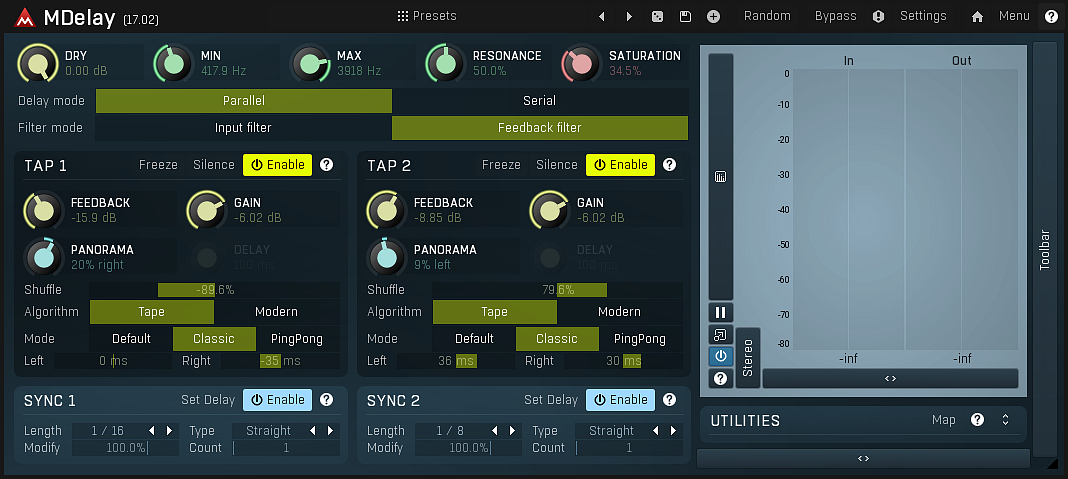Select Parallel delay mode
1068x479 pixels.
click(x=244, y=101)
